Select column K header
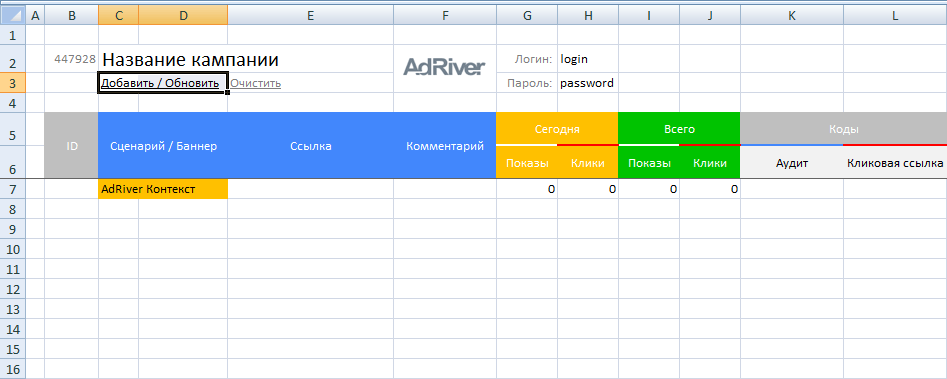Image resolution: width=947 pixels, height=379 pixels. tap(792, 16)
